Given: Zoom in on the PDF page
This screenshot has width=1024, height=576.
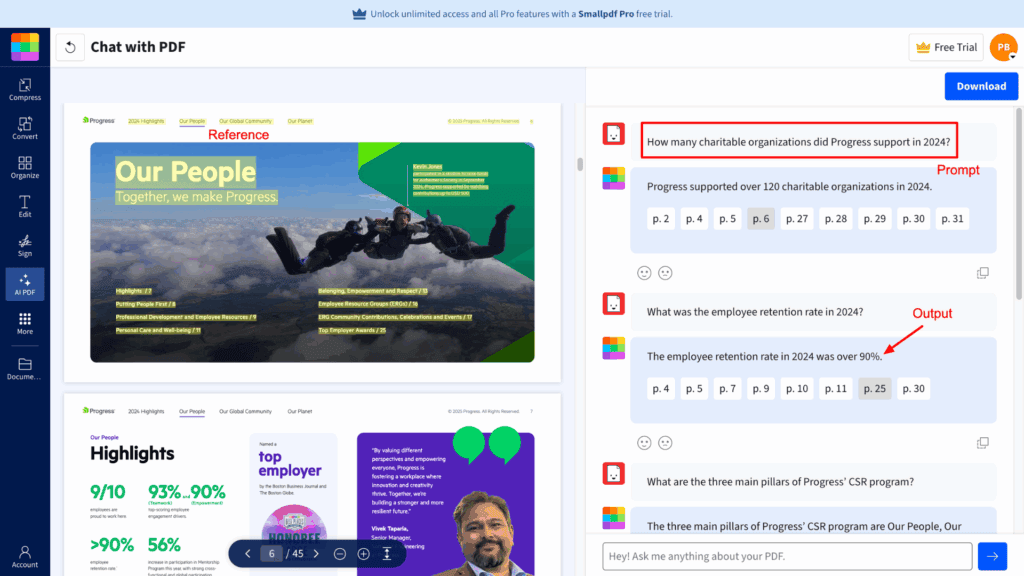Looking at the screenshot, I should [x=363, y=552].
